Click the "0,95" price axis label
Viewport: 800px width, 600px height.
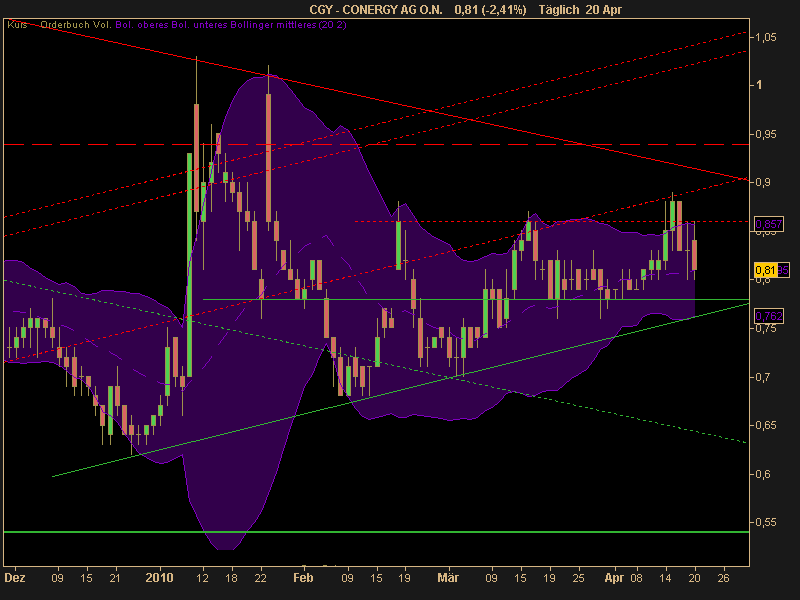[766, 134]
